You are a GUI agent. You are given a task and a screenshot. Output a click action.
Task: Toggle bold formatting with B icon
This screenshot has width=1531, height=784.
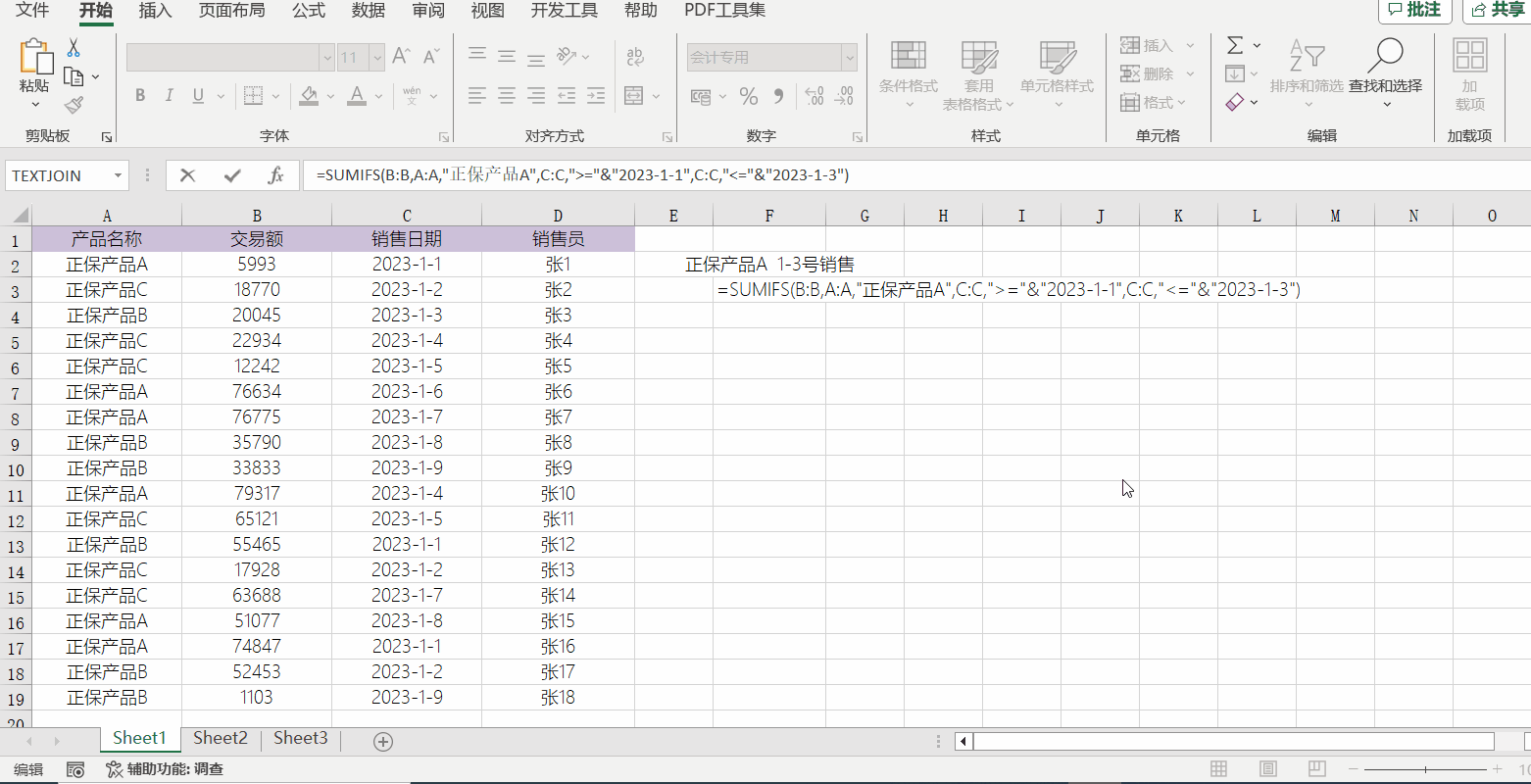[139, 95]
